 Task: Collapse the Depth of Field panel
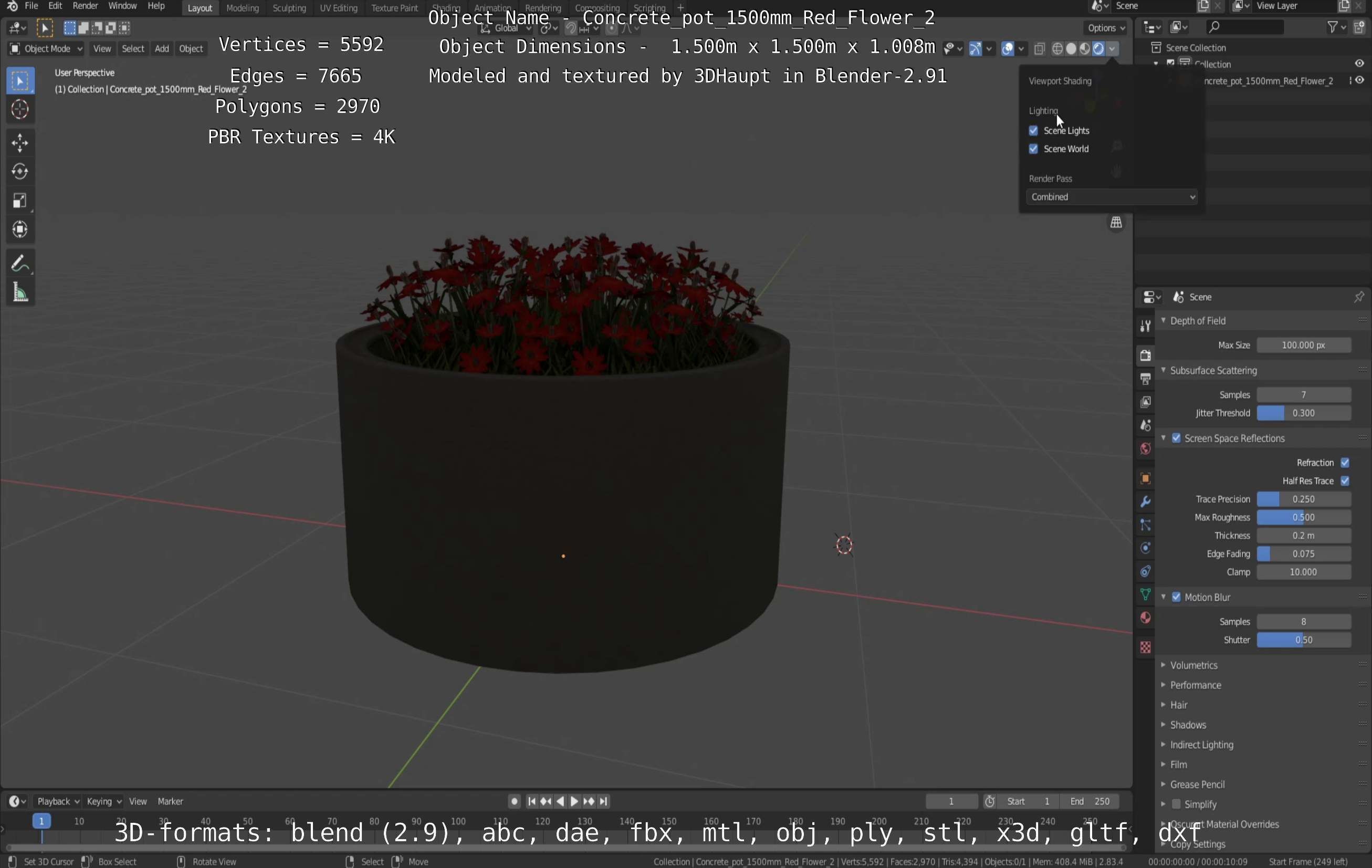(1198, 321)
